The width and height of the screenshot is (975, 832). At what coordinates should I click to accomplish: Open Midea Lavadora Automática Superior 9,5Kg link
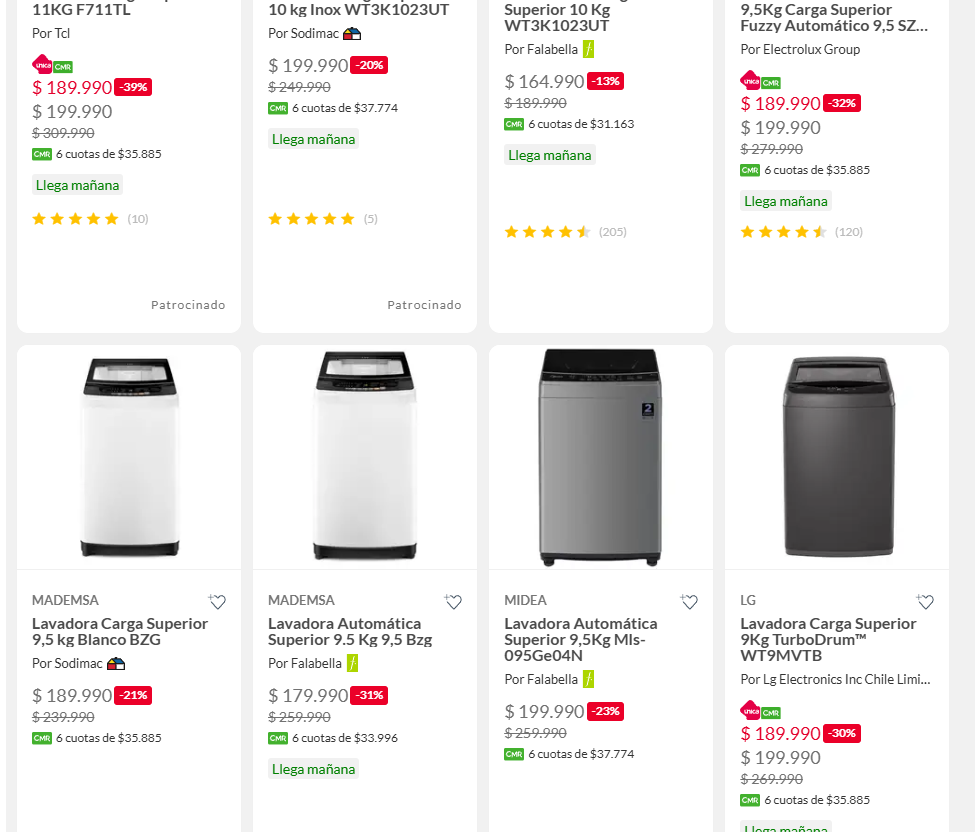pyautogui.click(x=581, y=639)
